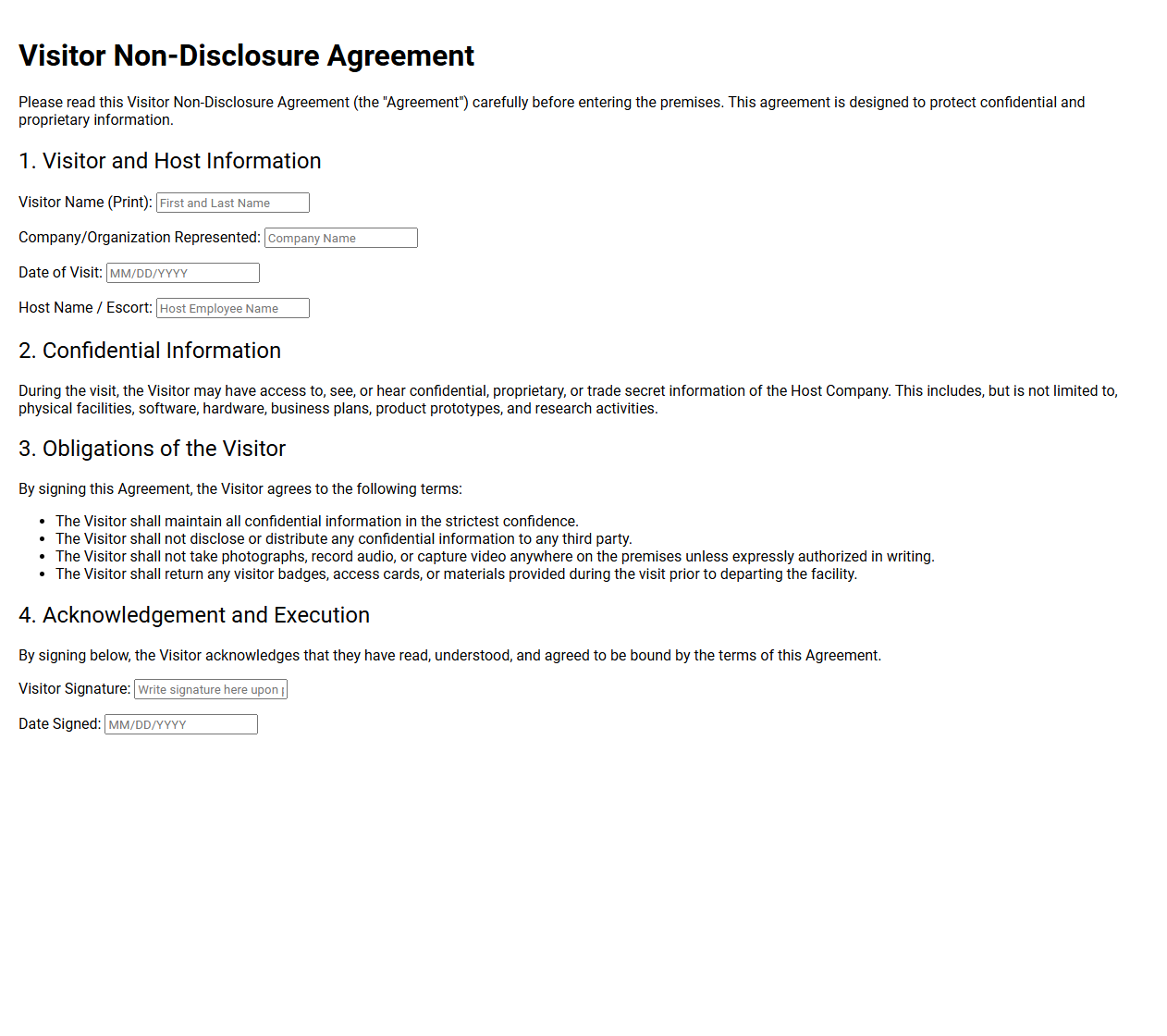The width and height of the screenshot is (1167, 1036).
Task: Click the 'Host Name / Escort:' label
Action: coord(85,308)
